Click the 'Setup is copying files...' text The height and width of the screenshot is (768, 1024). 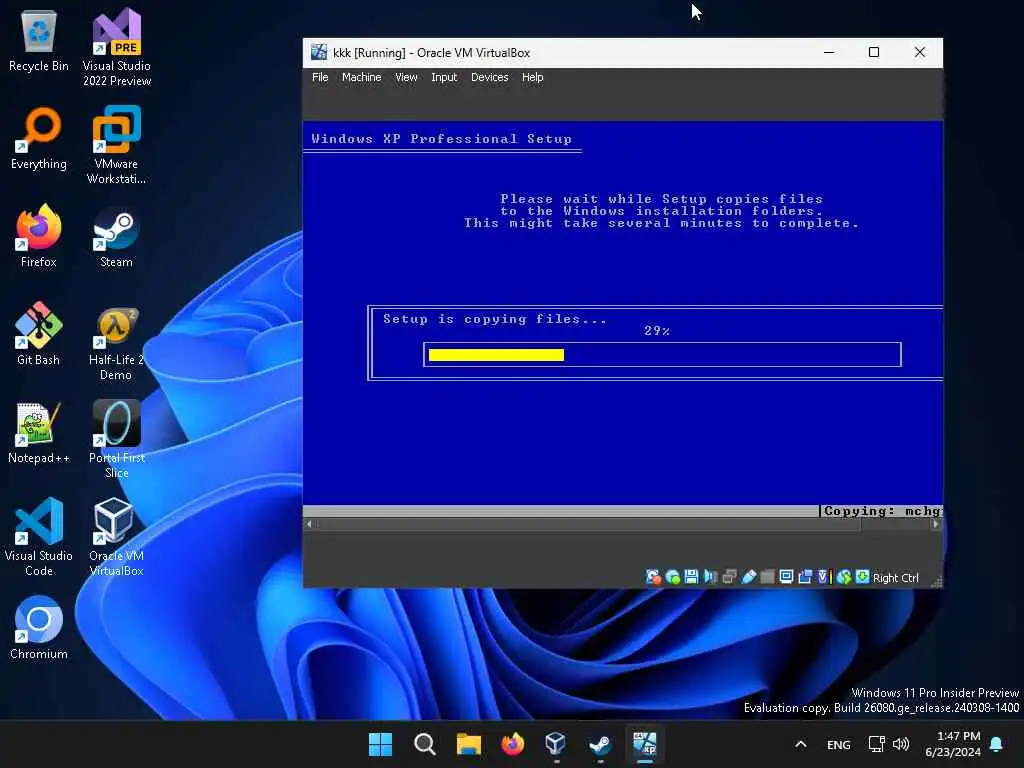pos(494,319)
